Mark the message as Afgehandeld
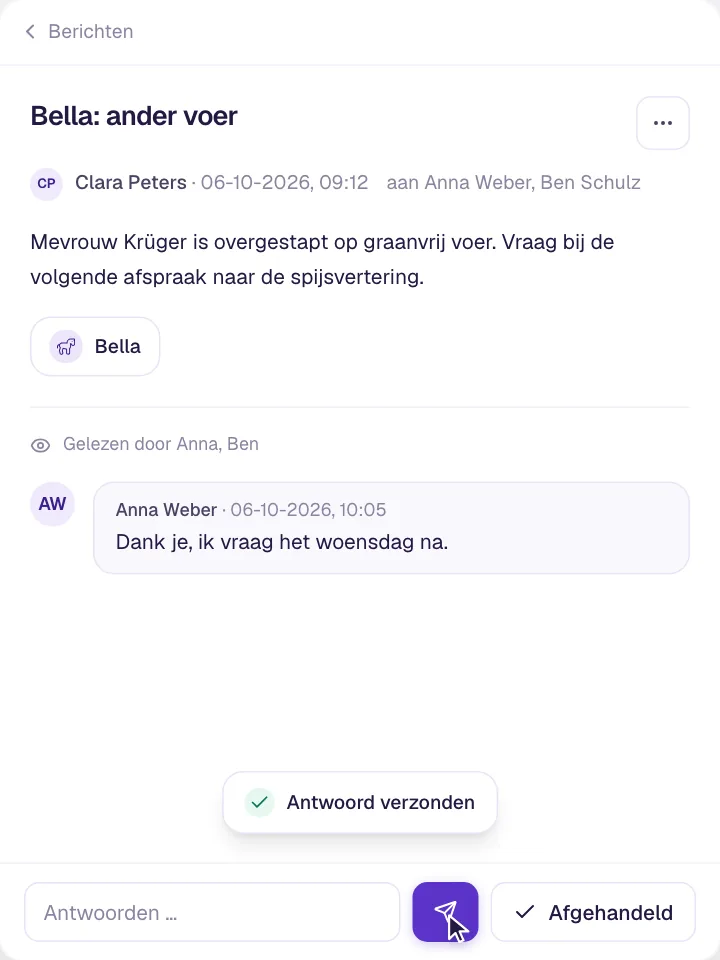Image resolution: width=720 pixels, height=960 pixels. point(593,912)
